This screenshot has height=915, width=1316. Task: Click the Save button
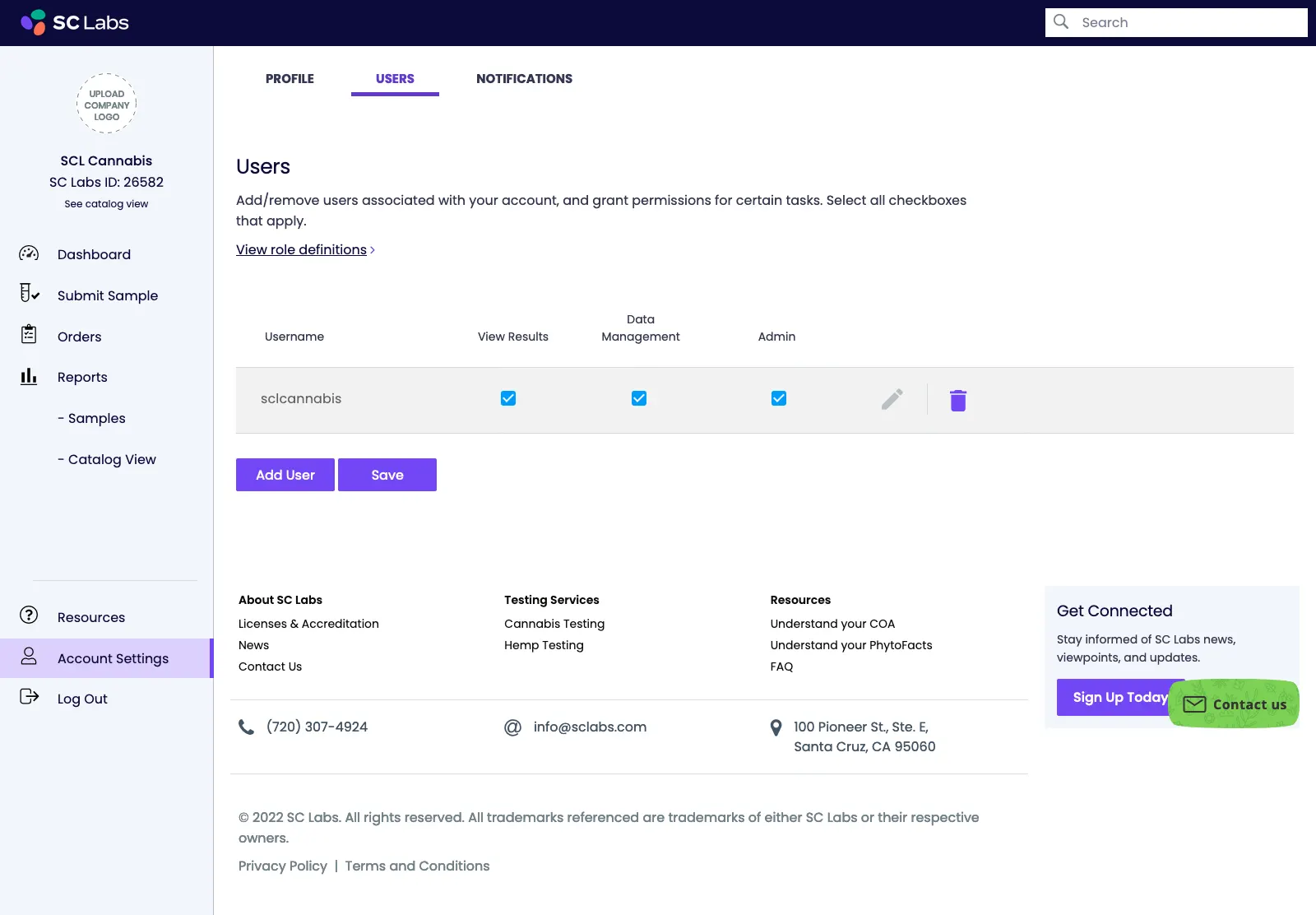(387, 475)
